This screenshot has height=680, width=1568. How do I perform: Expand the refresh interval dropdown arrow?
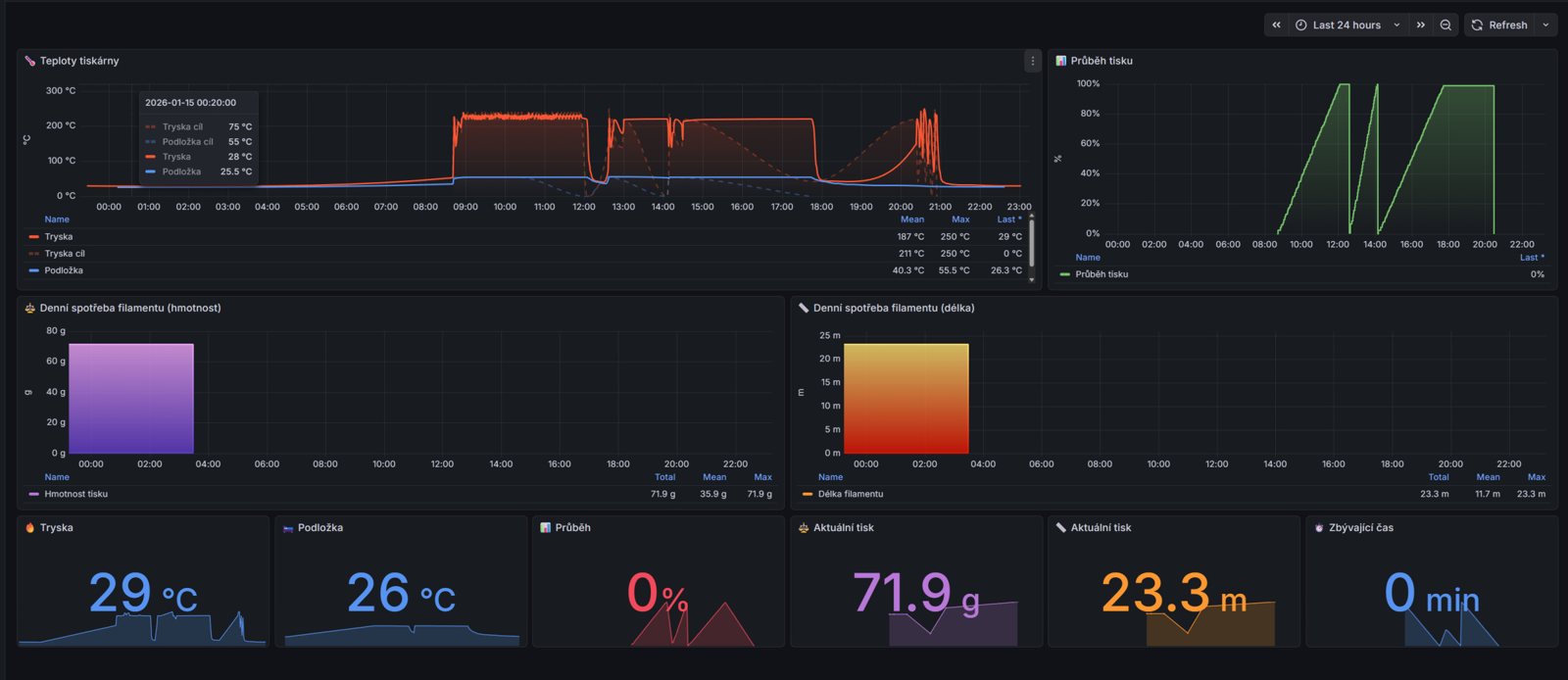point(1545,25)
